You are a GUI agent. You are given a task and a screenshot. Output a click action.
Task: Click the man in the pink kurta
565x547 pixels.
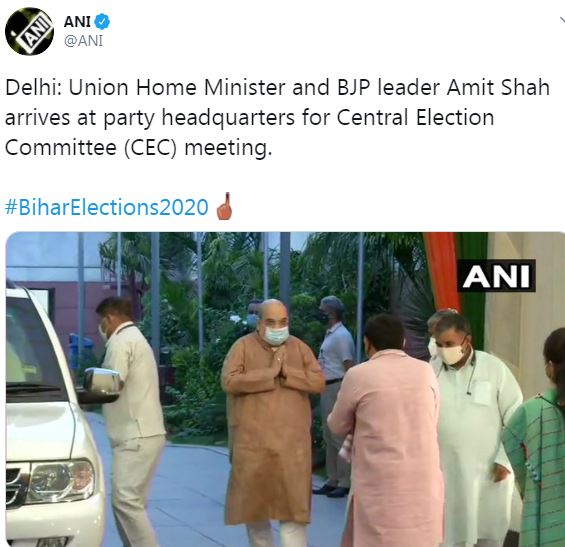(387, 431)
